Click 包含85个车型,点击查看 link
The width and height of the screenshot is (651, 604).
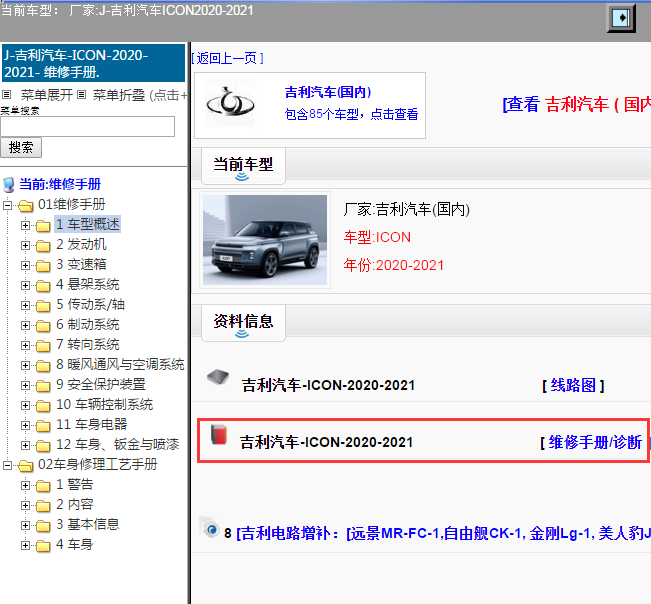[351, 114]
